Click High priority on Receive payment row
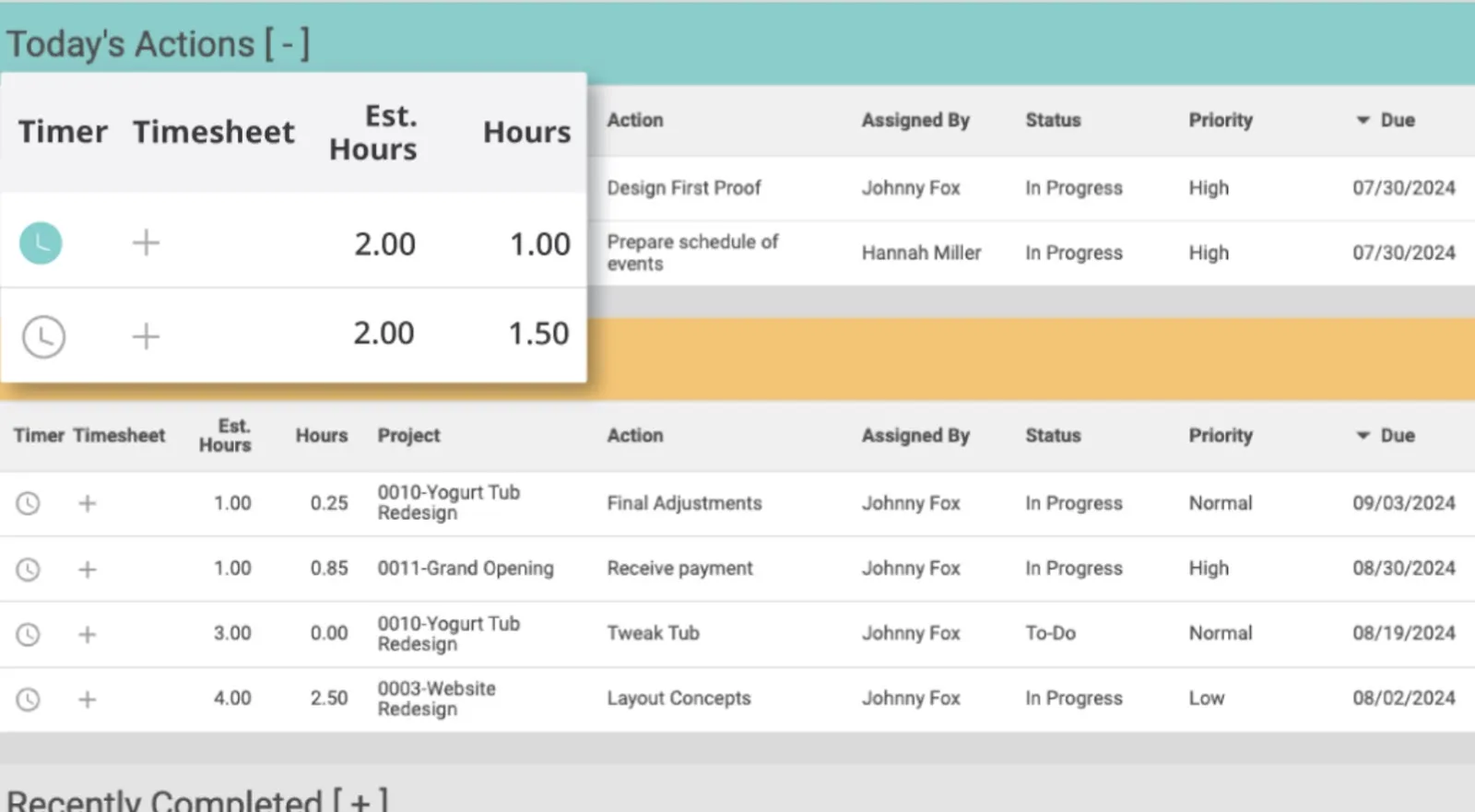The image size is (1475, 812). 1209,569
